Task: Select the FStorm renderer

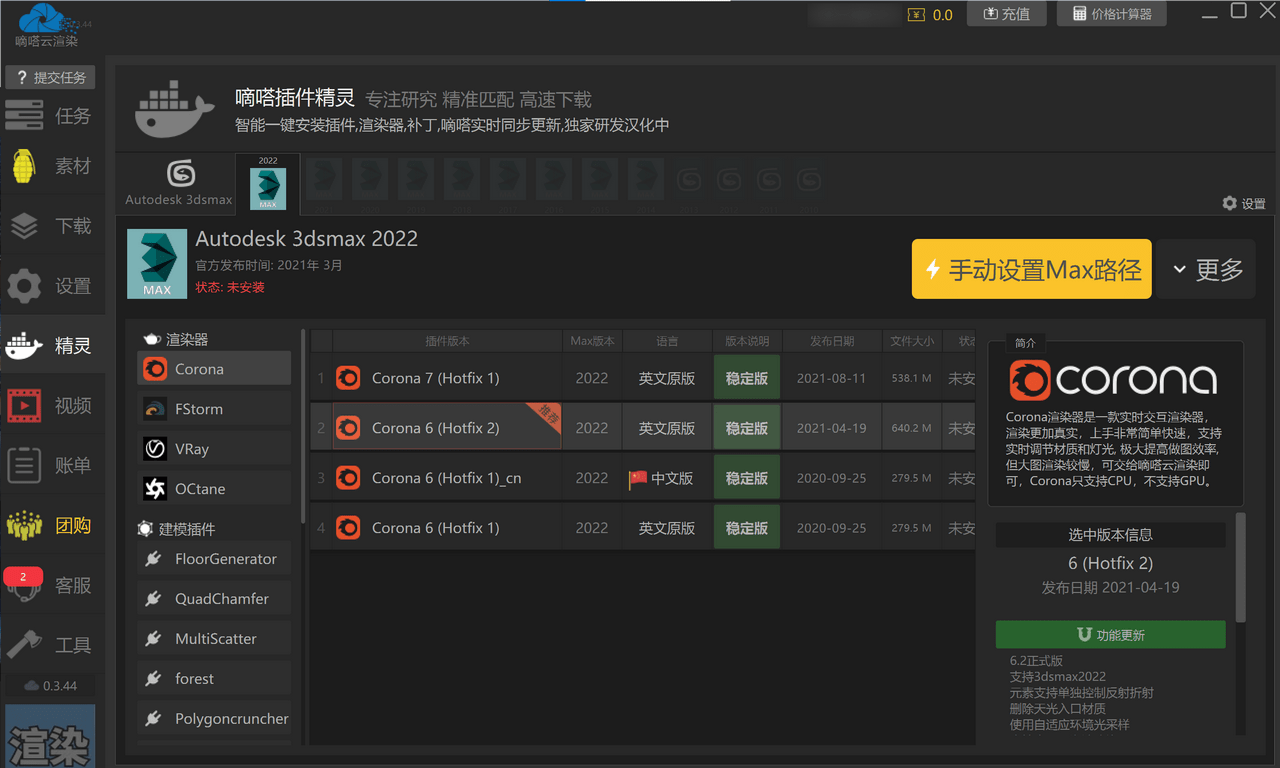Action: click(x=213, y=408)
